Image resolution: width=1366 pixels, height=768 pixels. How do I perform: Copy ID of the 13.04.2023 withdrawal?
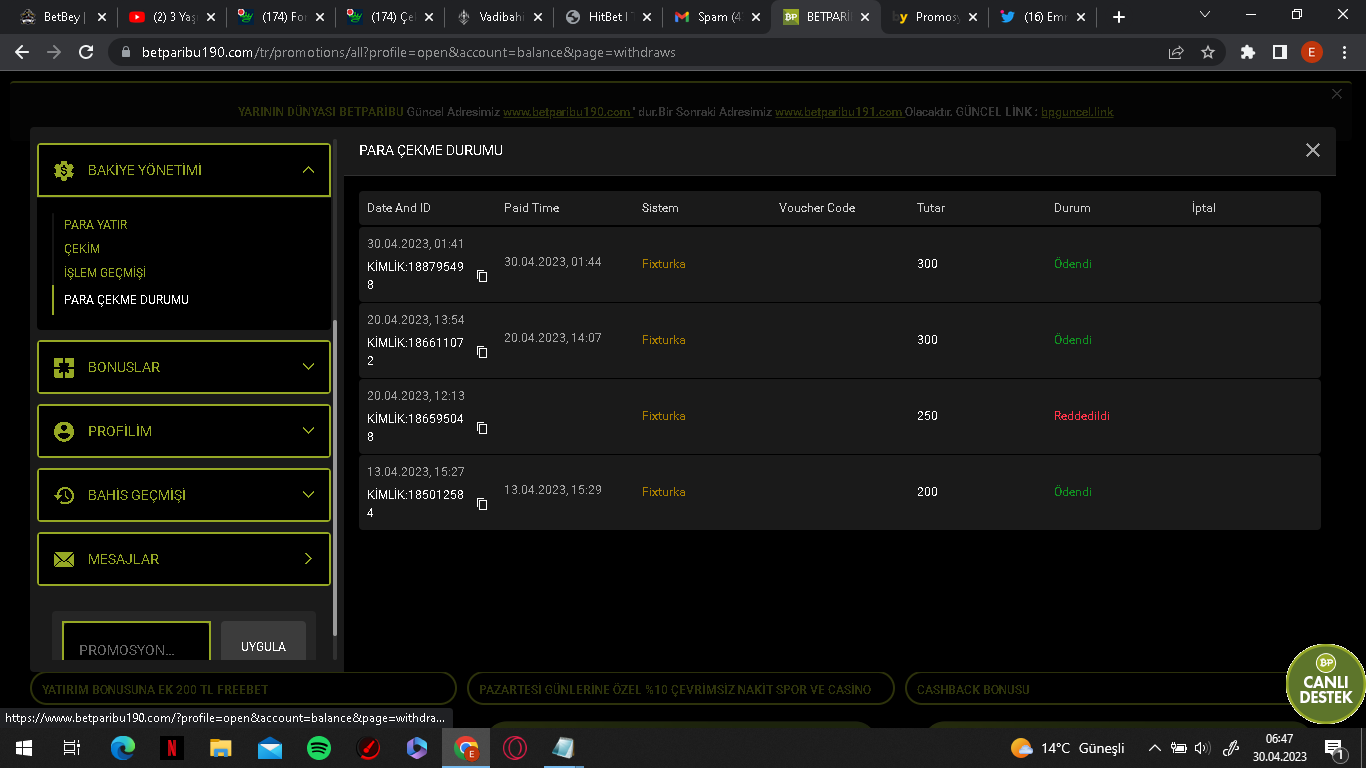[482, 504]
